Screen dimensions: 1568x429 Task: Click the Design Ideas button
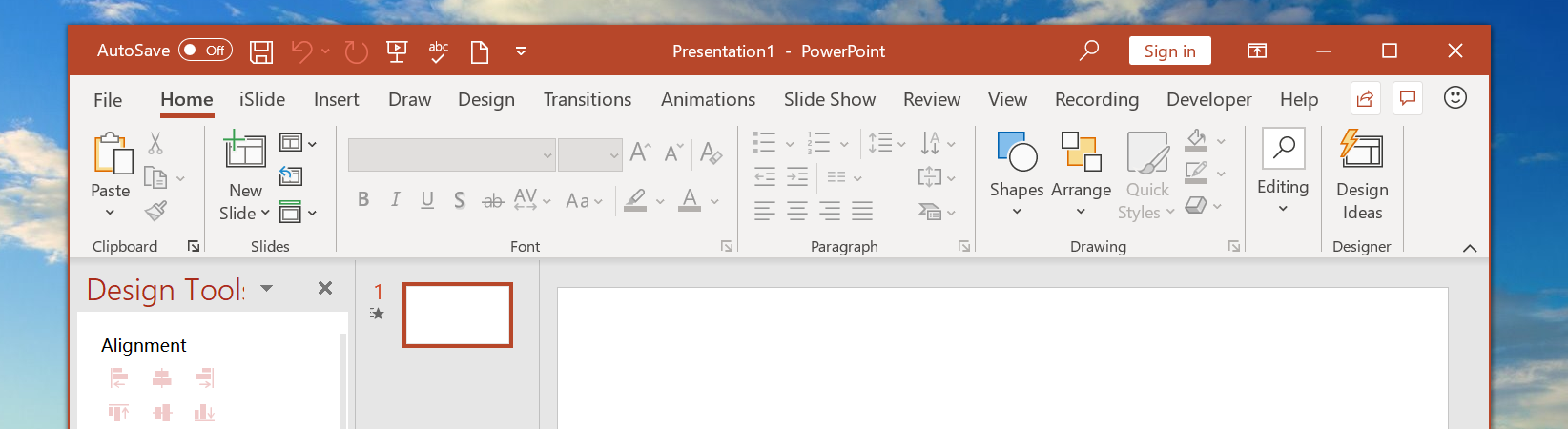(x=1362, y=175)
